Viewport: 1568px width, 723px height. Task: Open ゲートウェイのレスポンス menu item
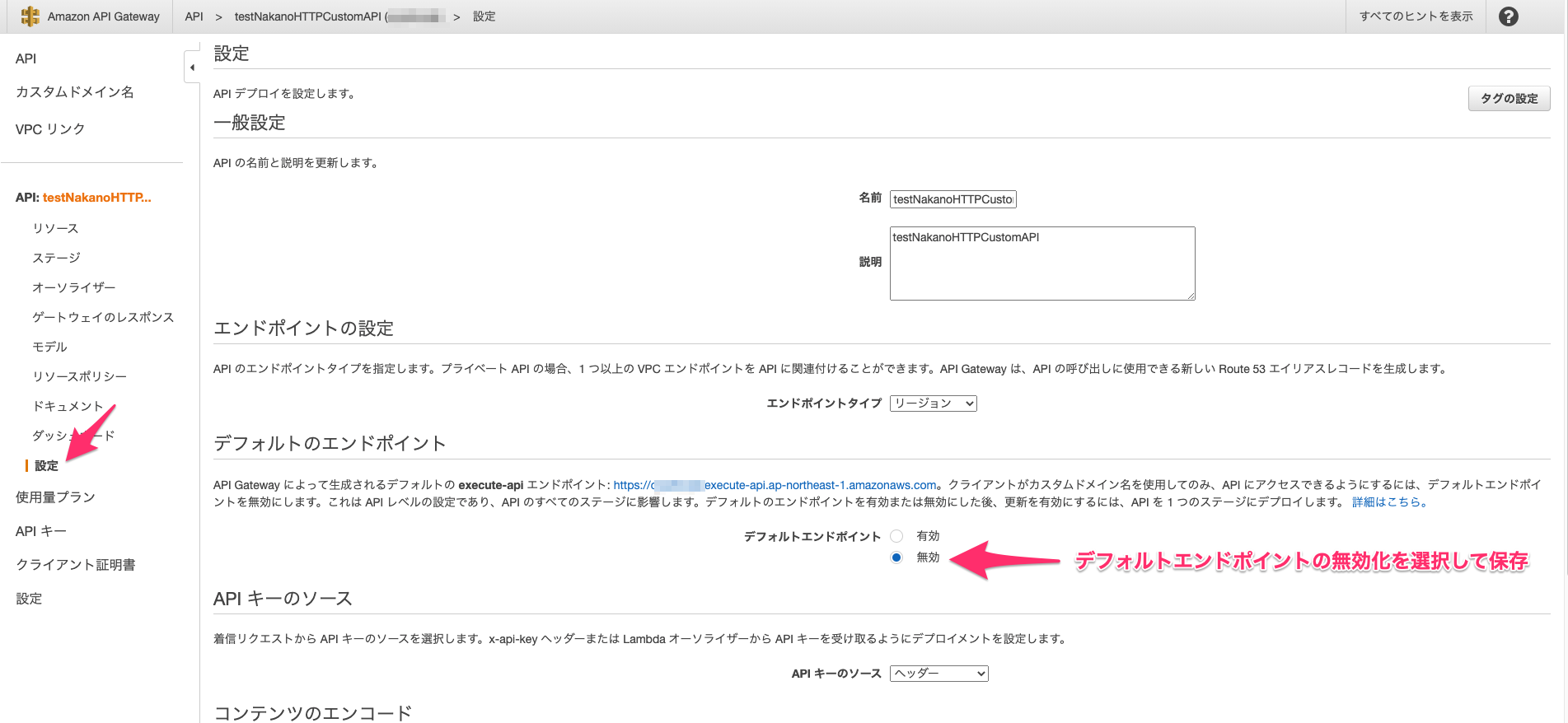click(x=103, y=317)
